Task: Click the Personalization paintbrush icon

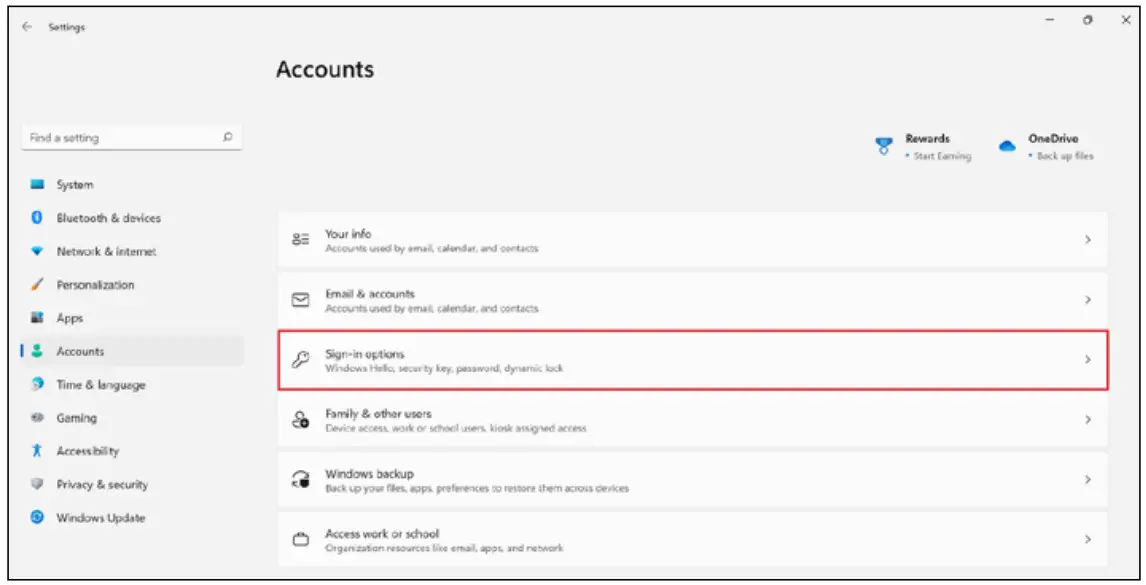Action: pos(38,285)
